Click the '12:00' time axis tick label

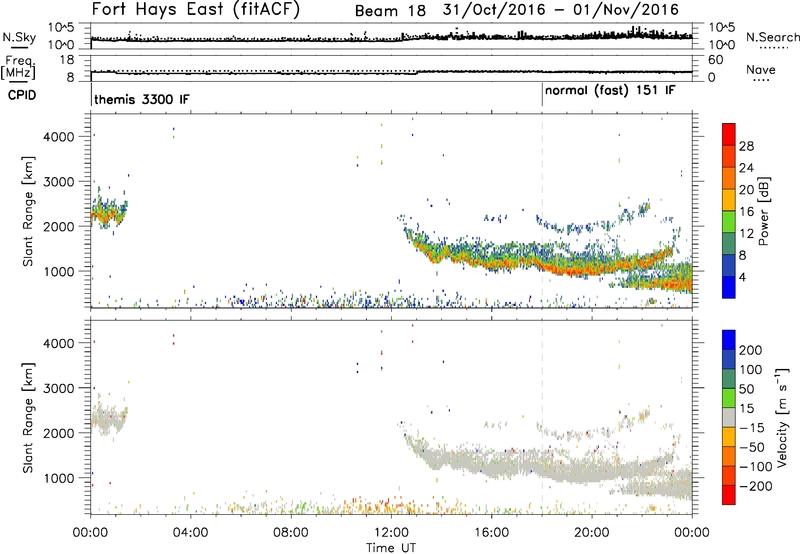point(391,533)
